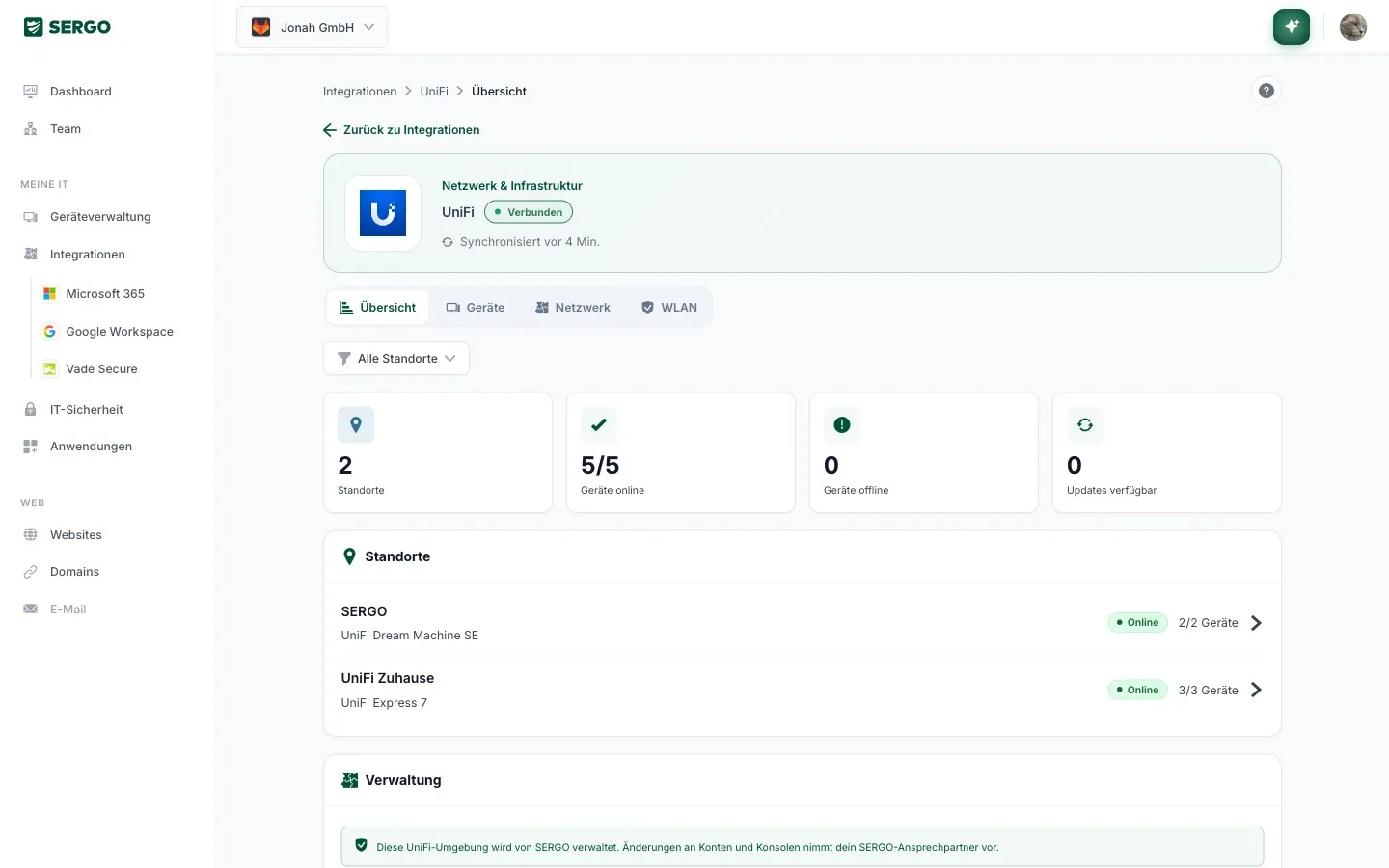Open the green AI assistant sparkle button
Screen dimensions: 1389x868
1292,27
